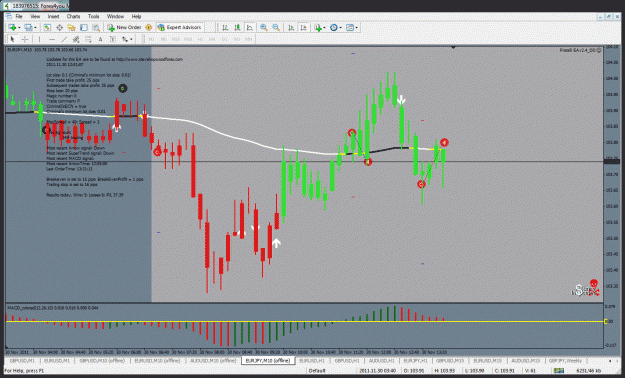Viewport: 625px width, 378px height.
Task: Activate the standard cursor tool
Action: point(12,39)
